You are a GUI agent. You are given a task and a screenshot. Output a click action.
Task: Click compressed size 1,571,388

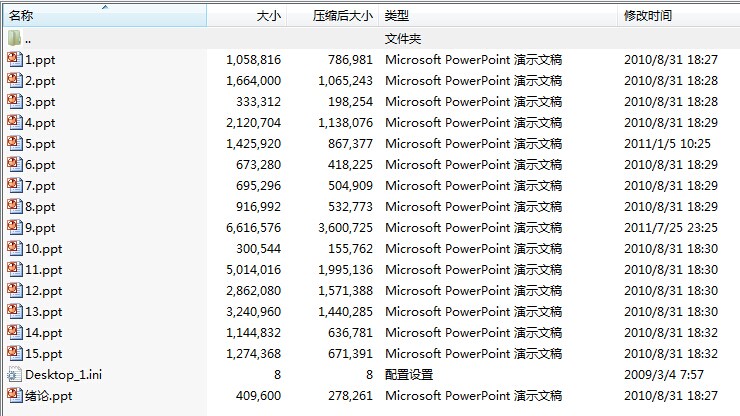pyautogui.click(x=345, y=290)
